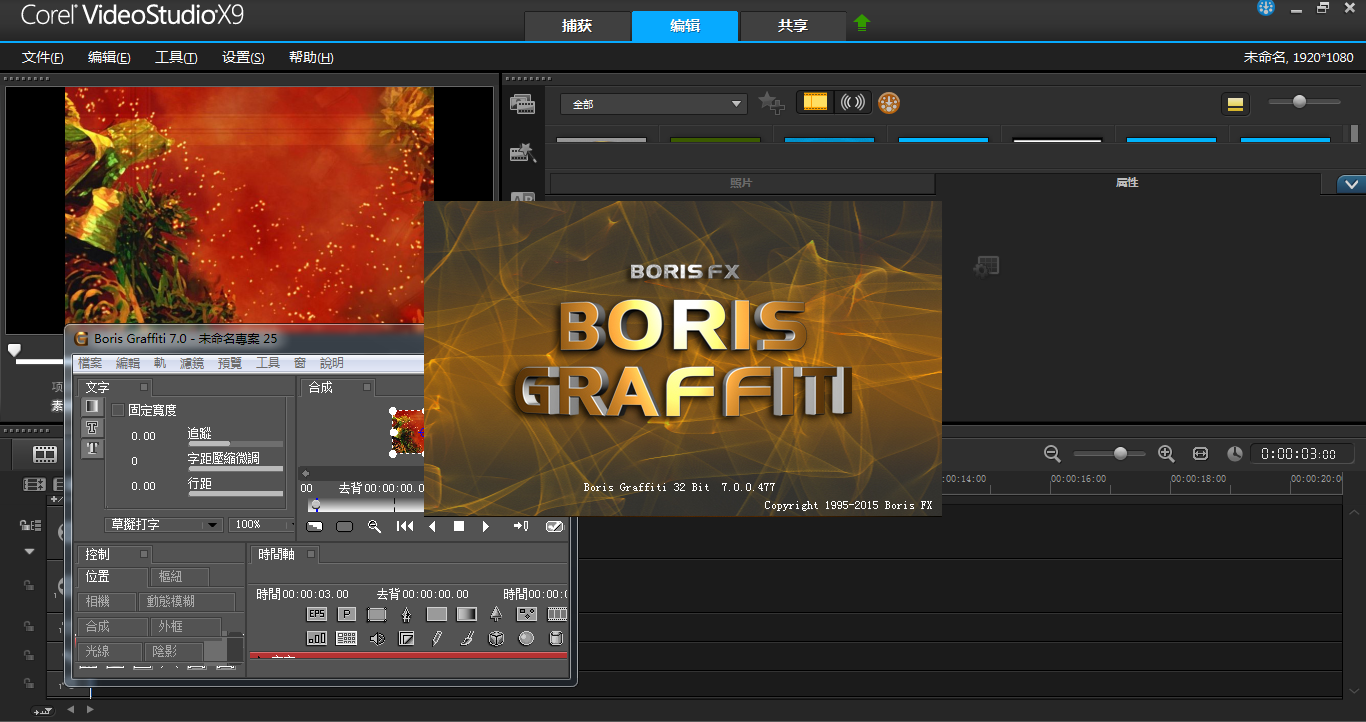Toggle the video filter display button
This screenshot has height=722, width=1366.
click(816, 102)
